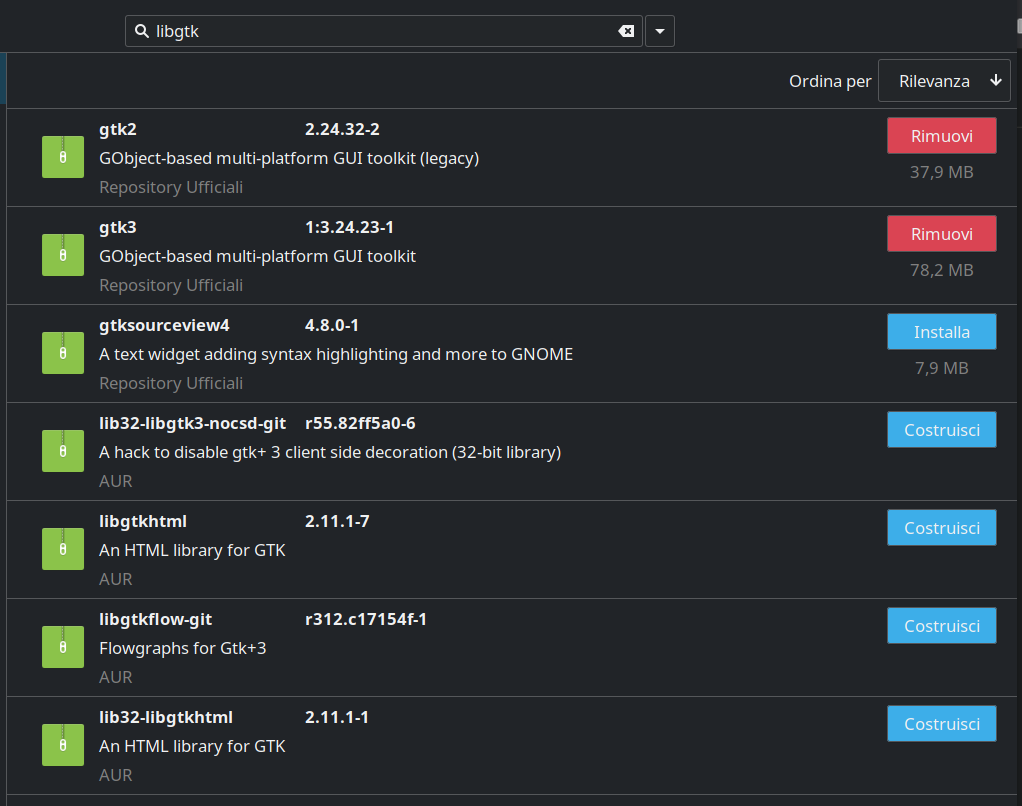Build the libgtkhtml package
This screenshot has width=1022, height=806.
[x=941, y=528]
